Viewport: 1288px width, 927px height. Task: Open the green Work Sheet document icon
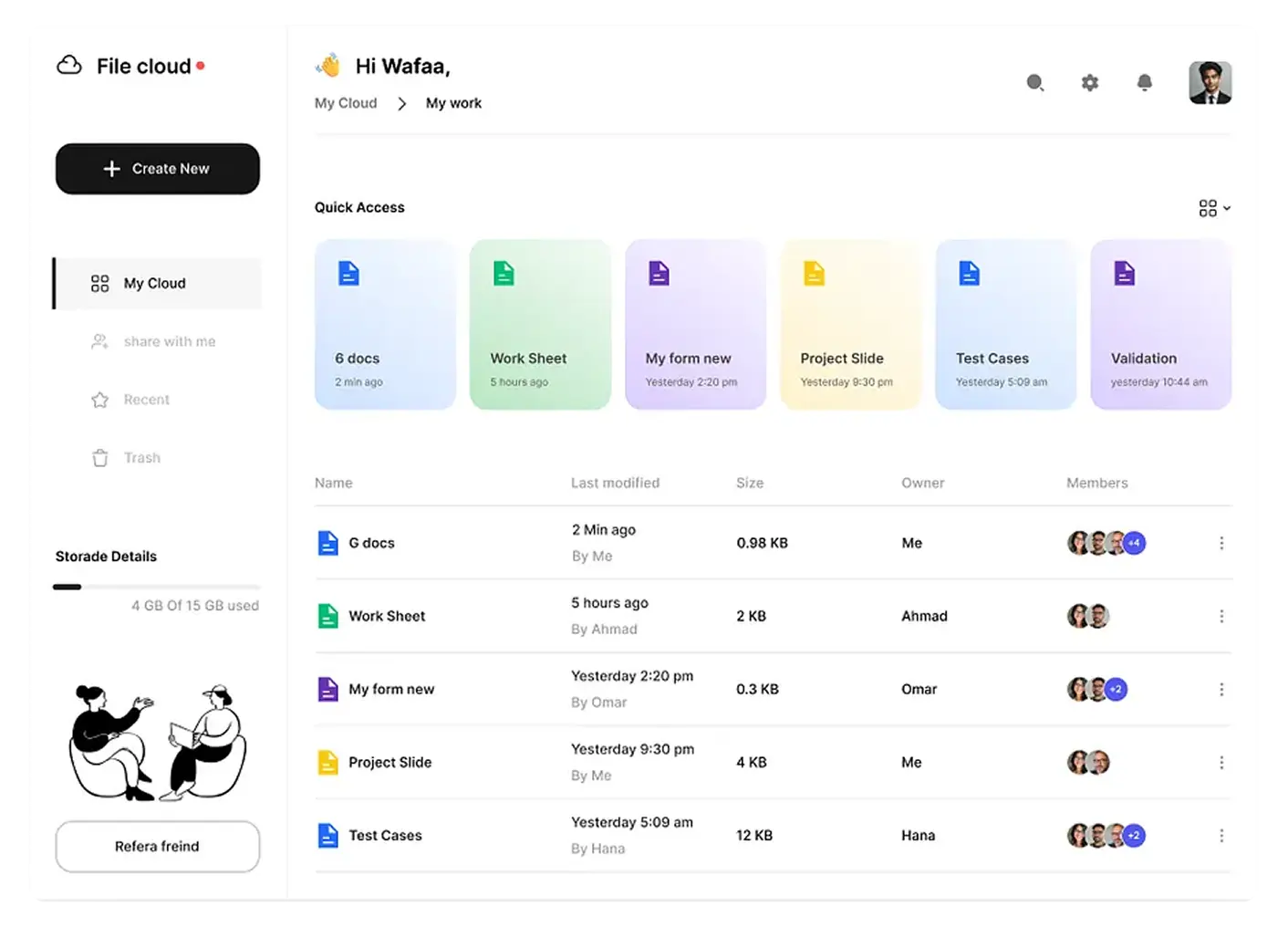coord(503,272)
